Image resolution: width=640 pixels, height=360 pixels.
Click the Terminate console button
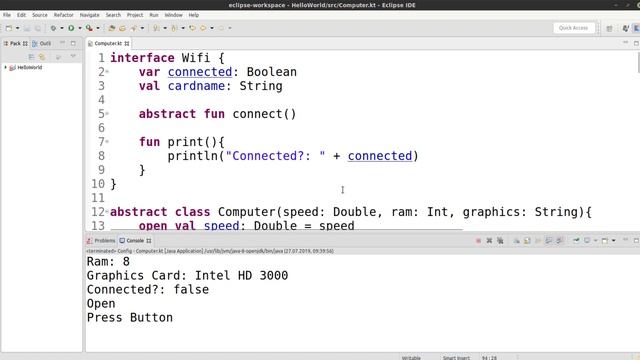tap(478, 241)
